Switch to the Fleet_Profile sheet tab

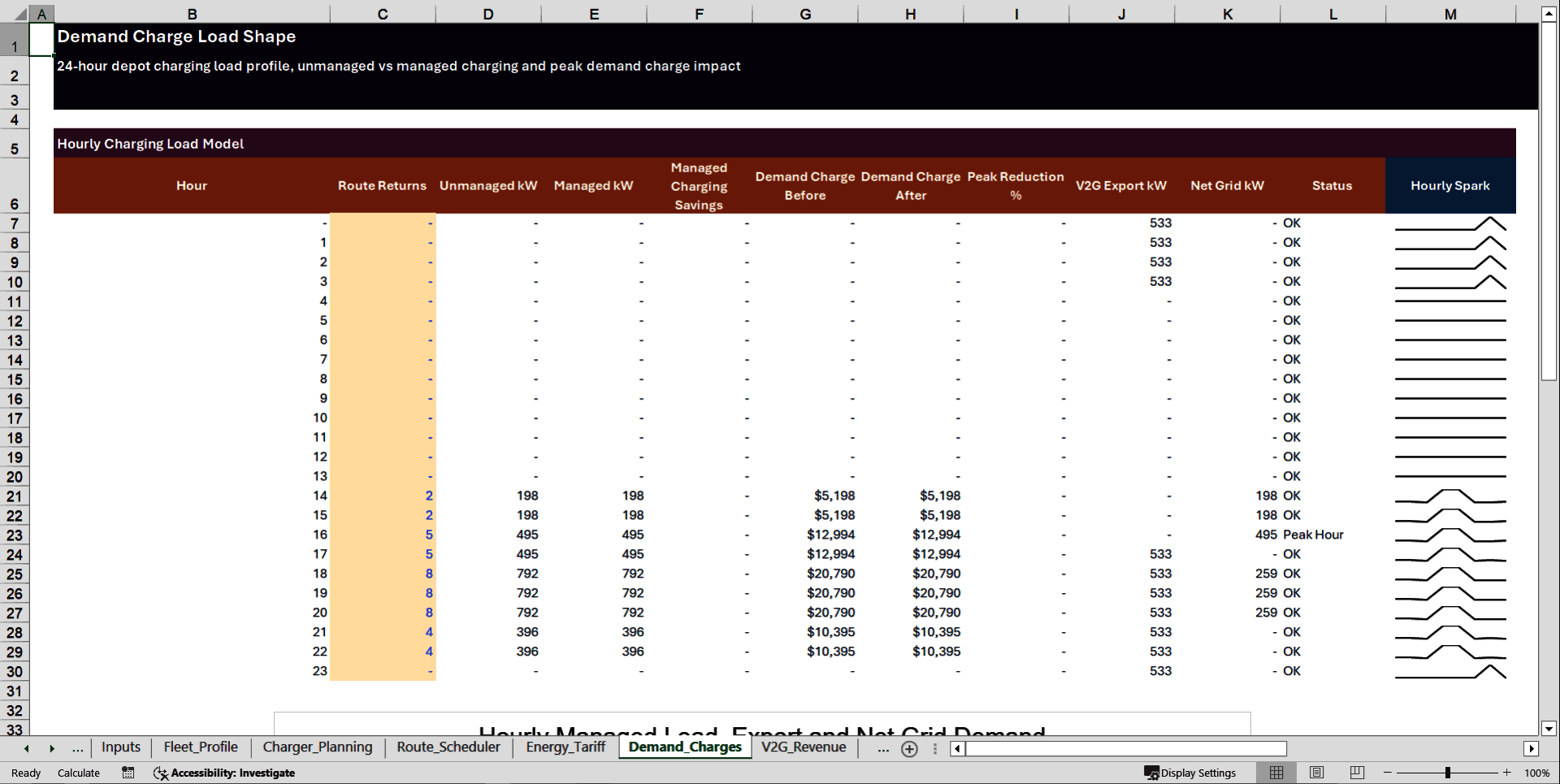coord(201,747)
